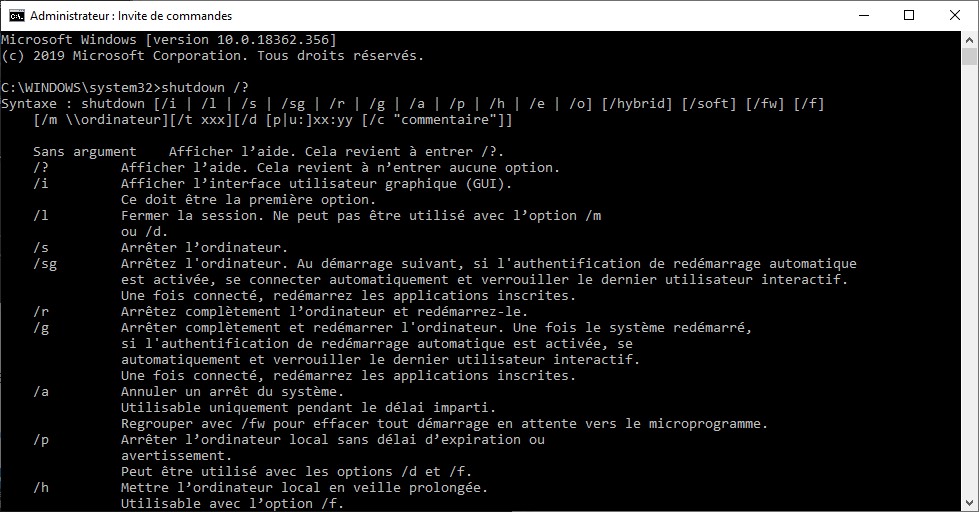
Task: Click the '/i' option in the help list
Action: 40,184
